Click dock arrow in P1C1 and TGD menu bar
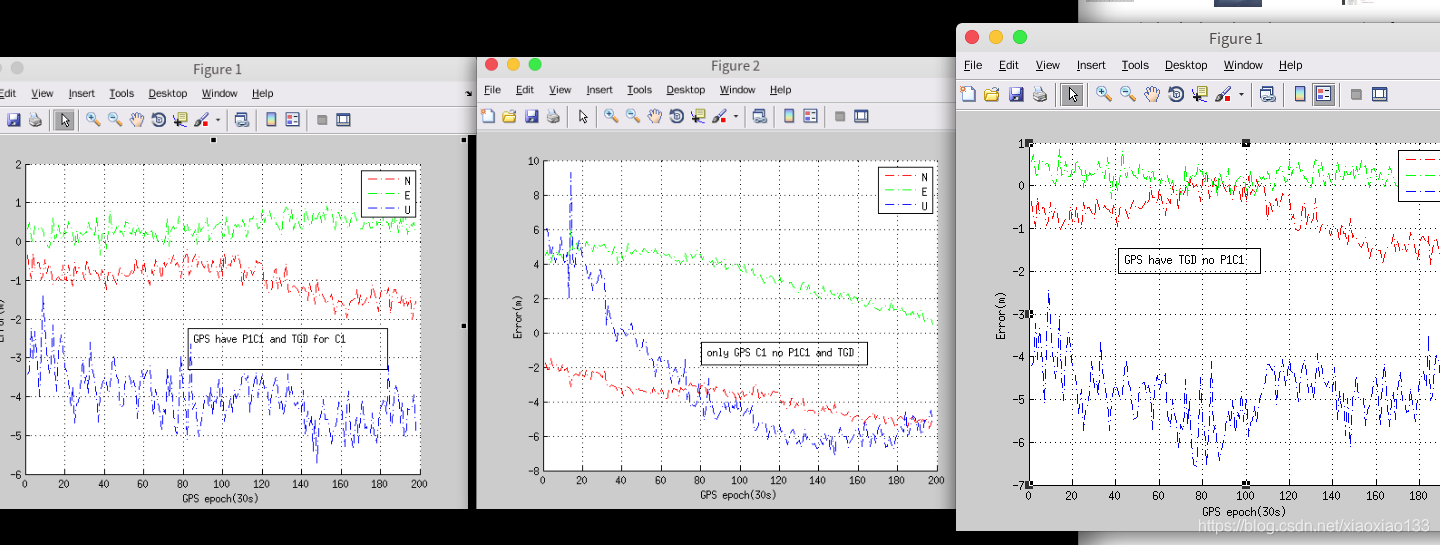 click(x=468, y=94)
